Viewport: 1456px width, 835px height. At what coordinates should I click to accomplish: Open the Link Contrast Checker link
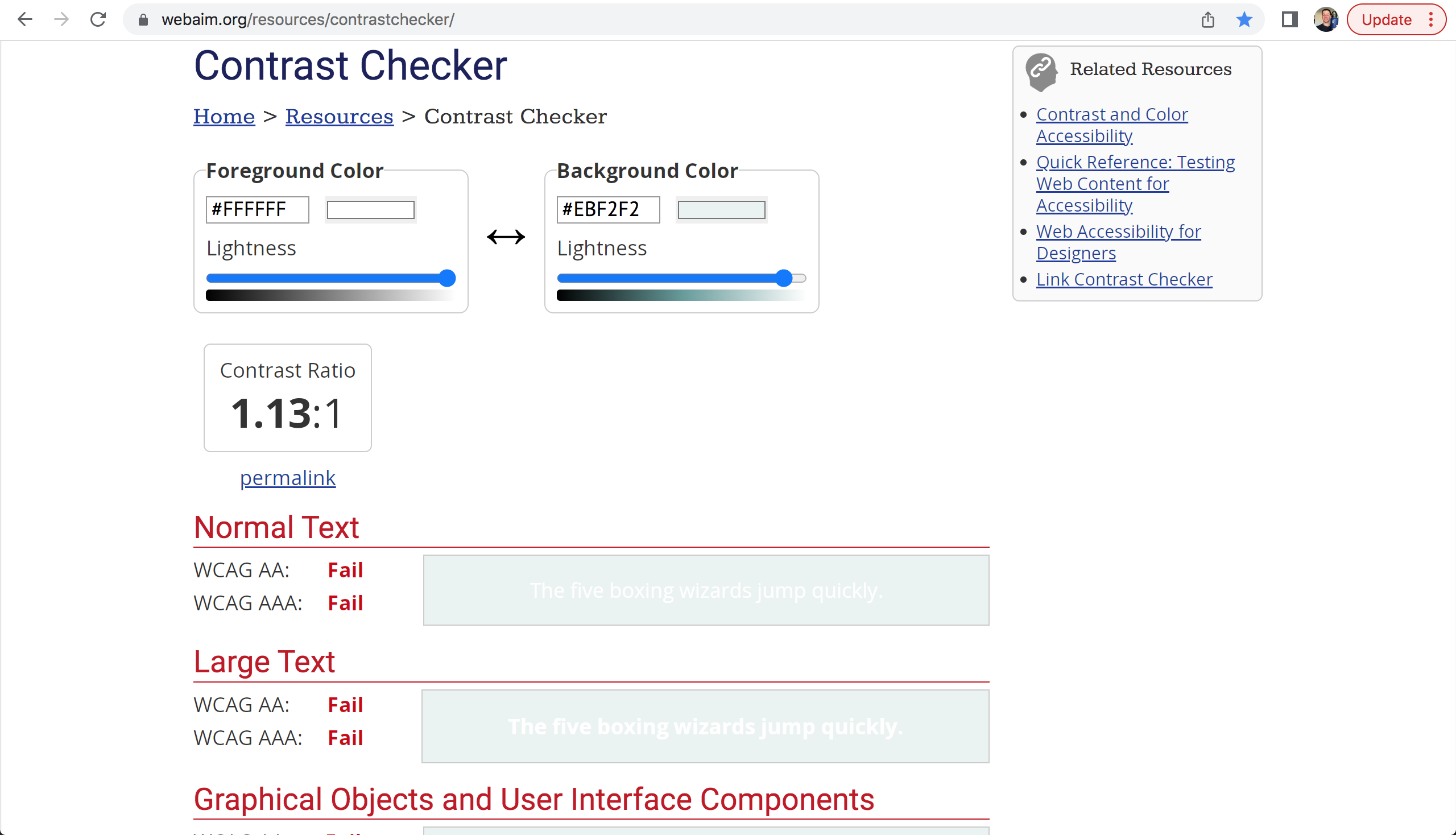[x=1124, y=279]
